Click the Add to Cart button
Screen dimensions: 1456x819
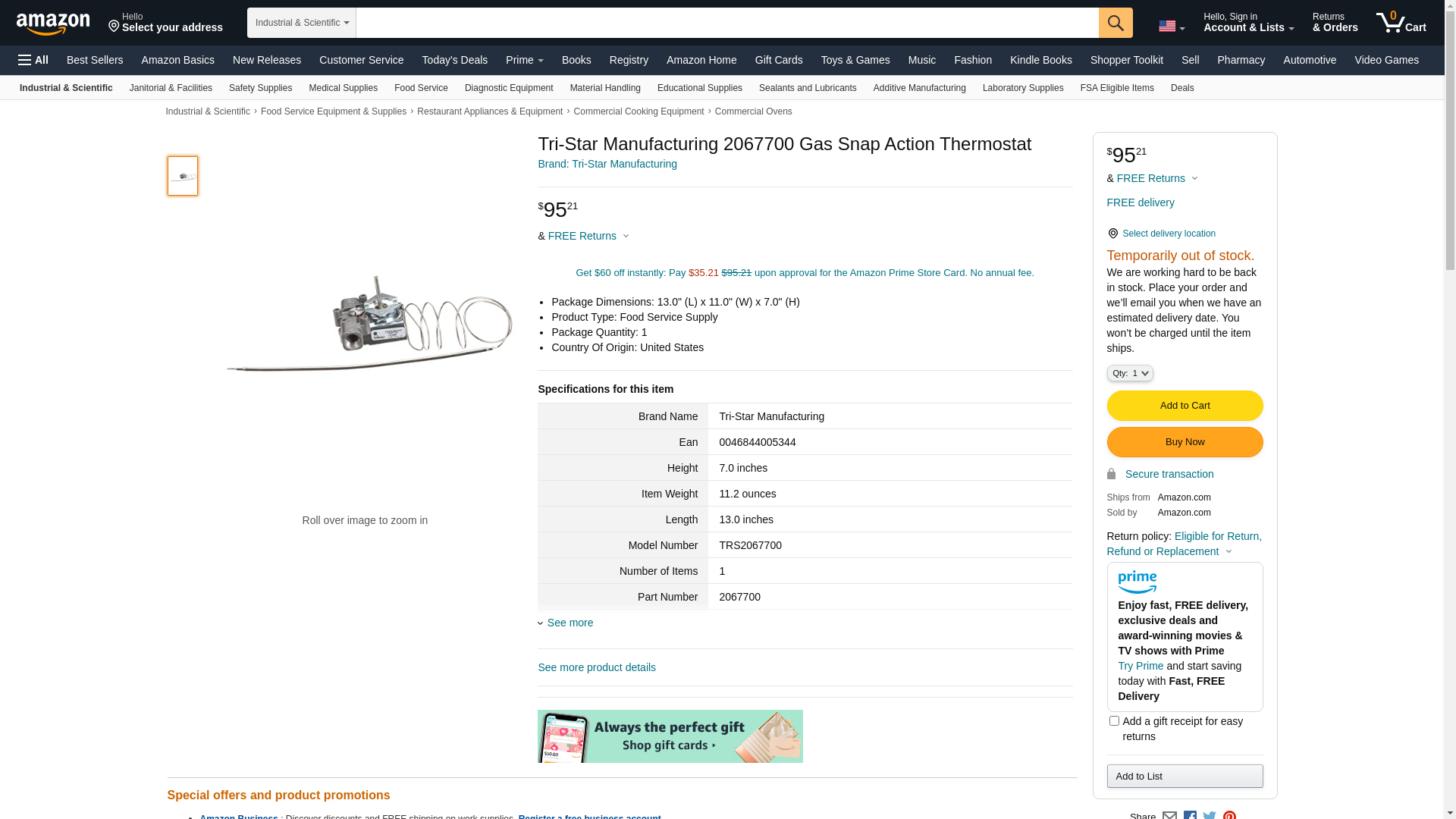1185,406
